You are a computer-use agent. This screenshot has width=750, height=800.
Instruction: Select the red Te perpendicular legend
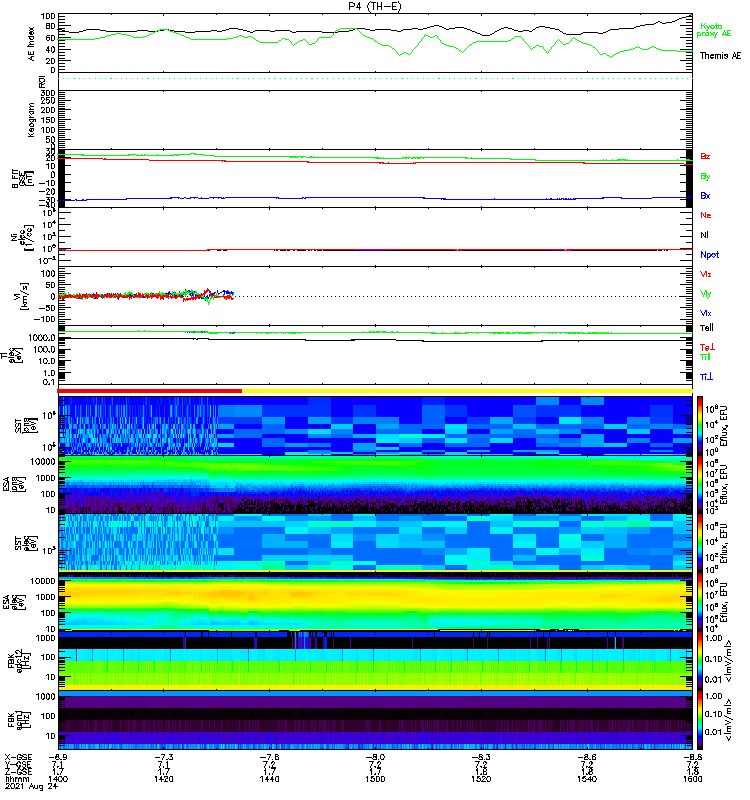[x=707, y=347]
